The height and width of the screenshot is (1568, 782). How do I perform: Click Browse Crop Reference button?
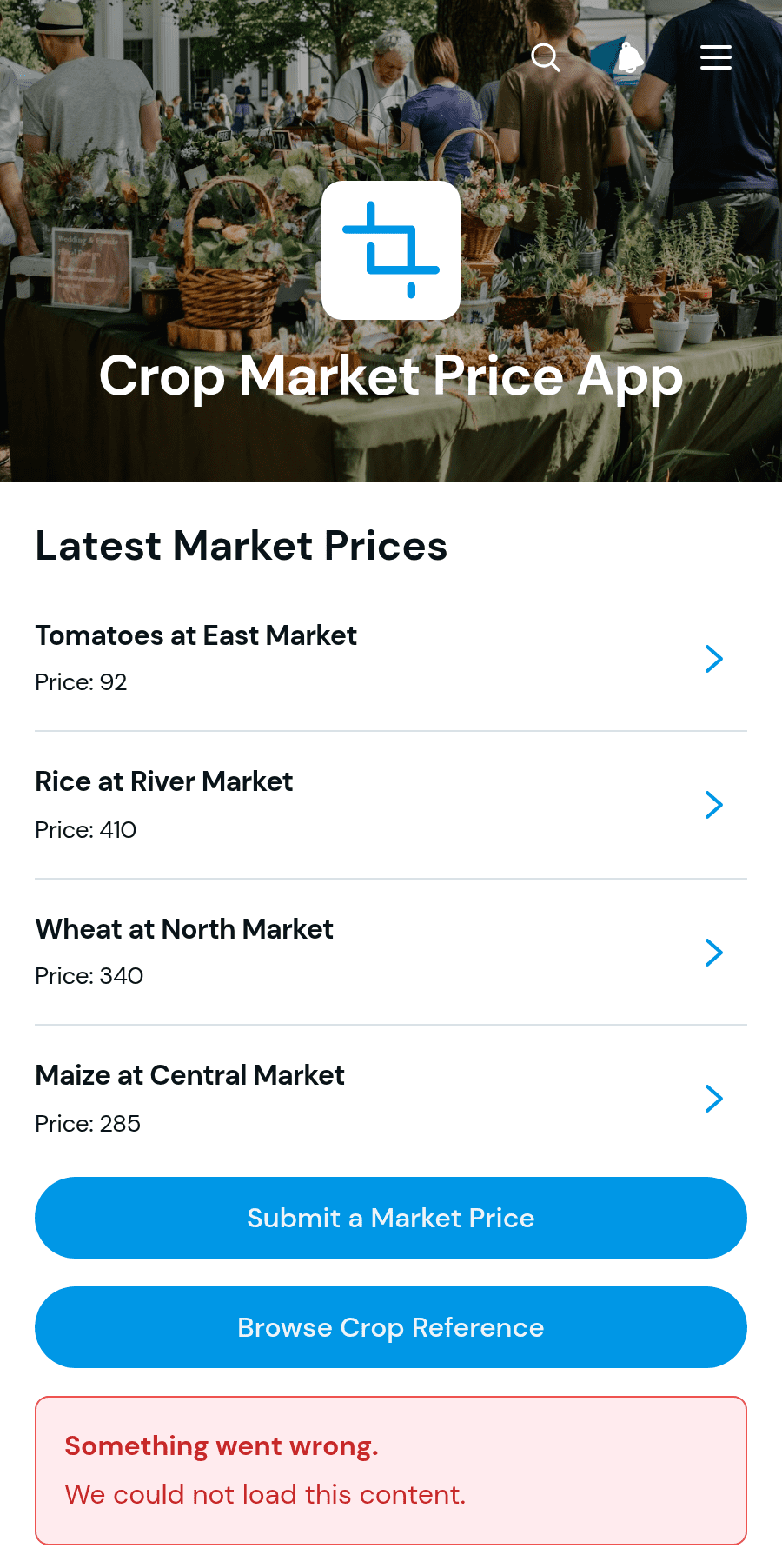click(x=391, y=1327)
